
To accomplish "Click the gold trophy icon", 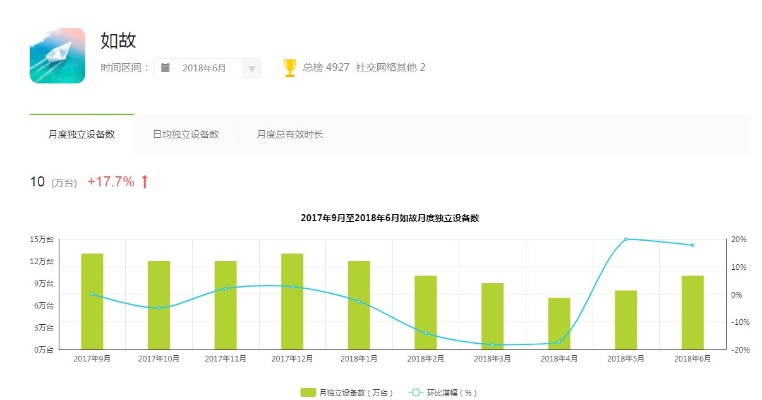I will coord(290,68).
